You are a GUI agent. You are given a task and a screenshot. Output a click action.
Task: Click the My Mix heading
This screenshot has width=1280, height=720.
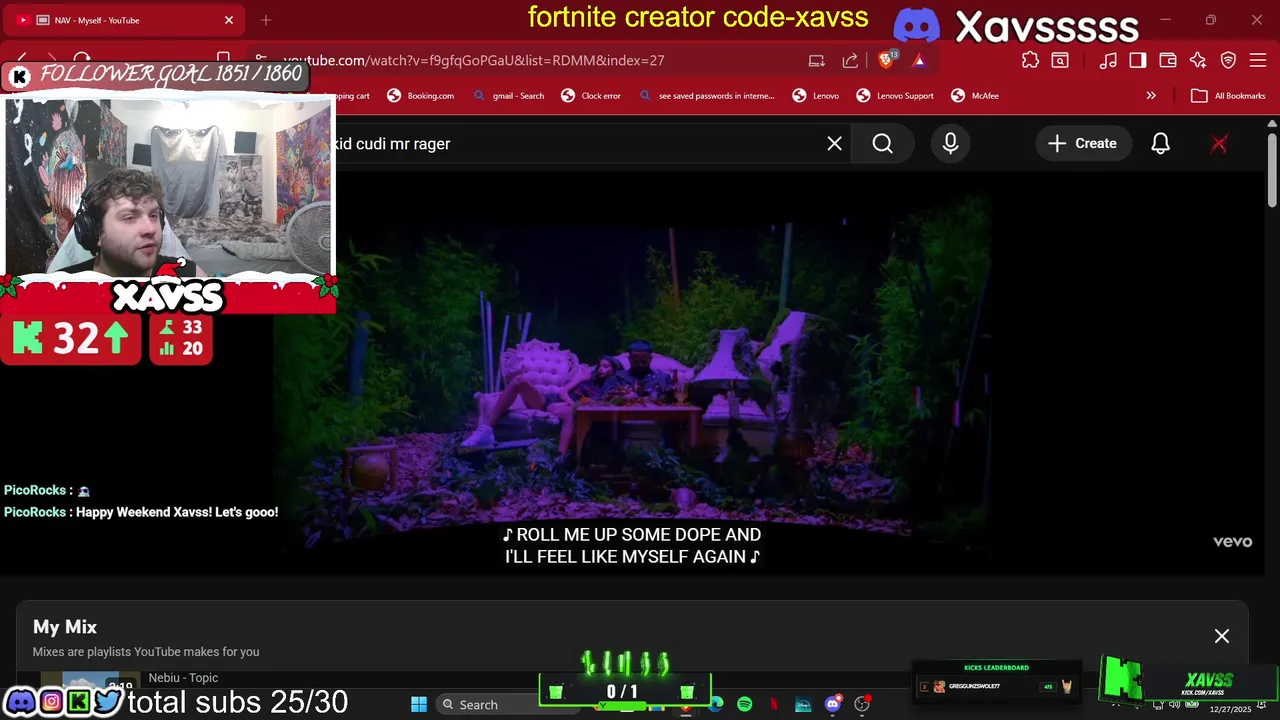coord(65,627)
